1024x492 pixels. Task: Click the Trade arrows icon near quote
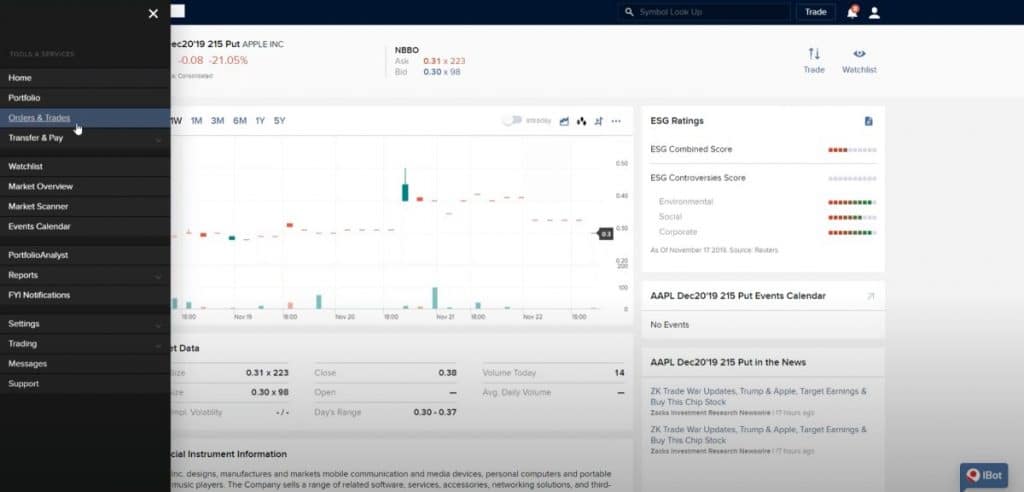click(x=814, y=54)
